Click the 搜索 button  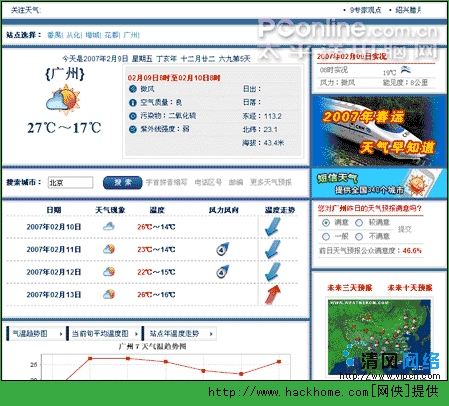click(123, 183)
